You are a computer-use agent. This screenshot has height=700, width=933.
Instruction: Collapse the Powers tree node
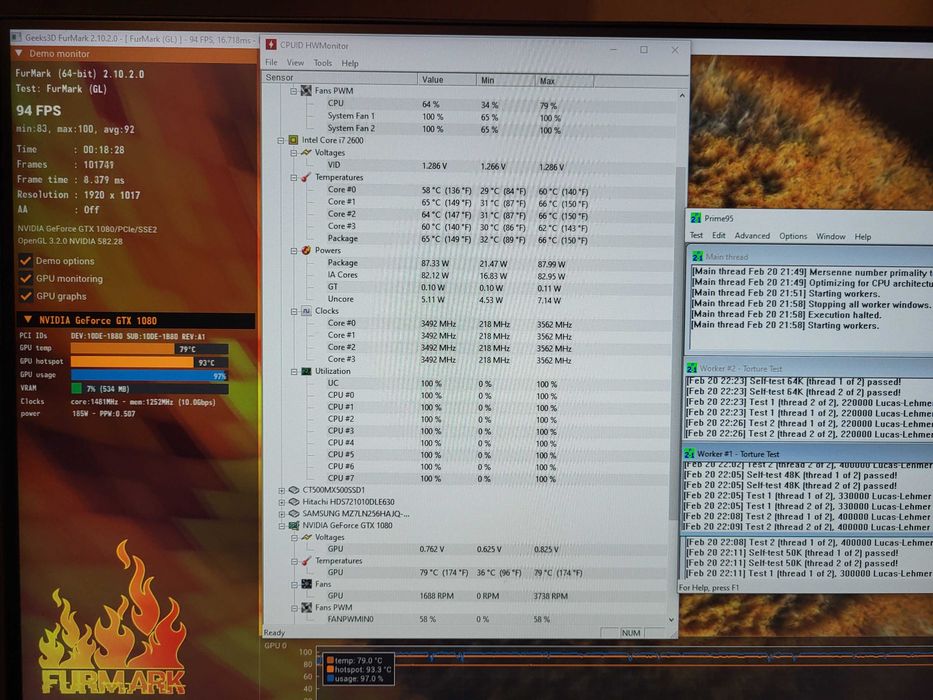(x=293, y=251)
